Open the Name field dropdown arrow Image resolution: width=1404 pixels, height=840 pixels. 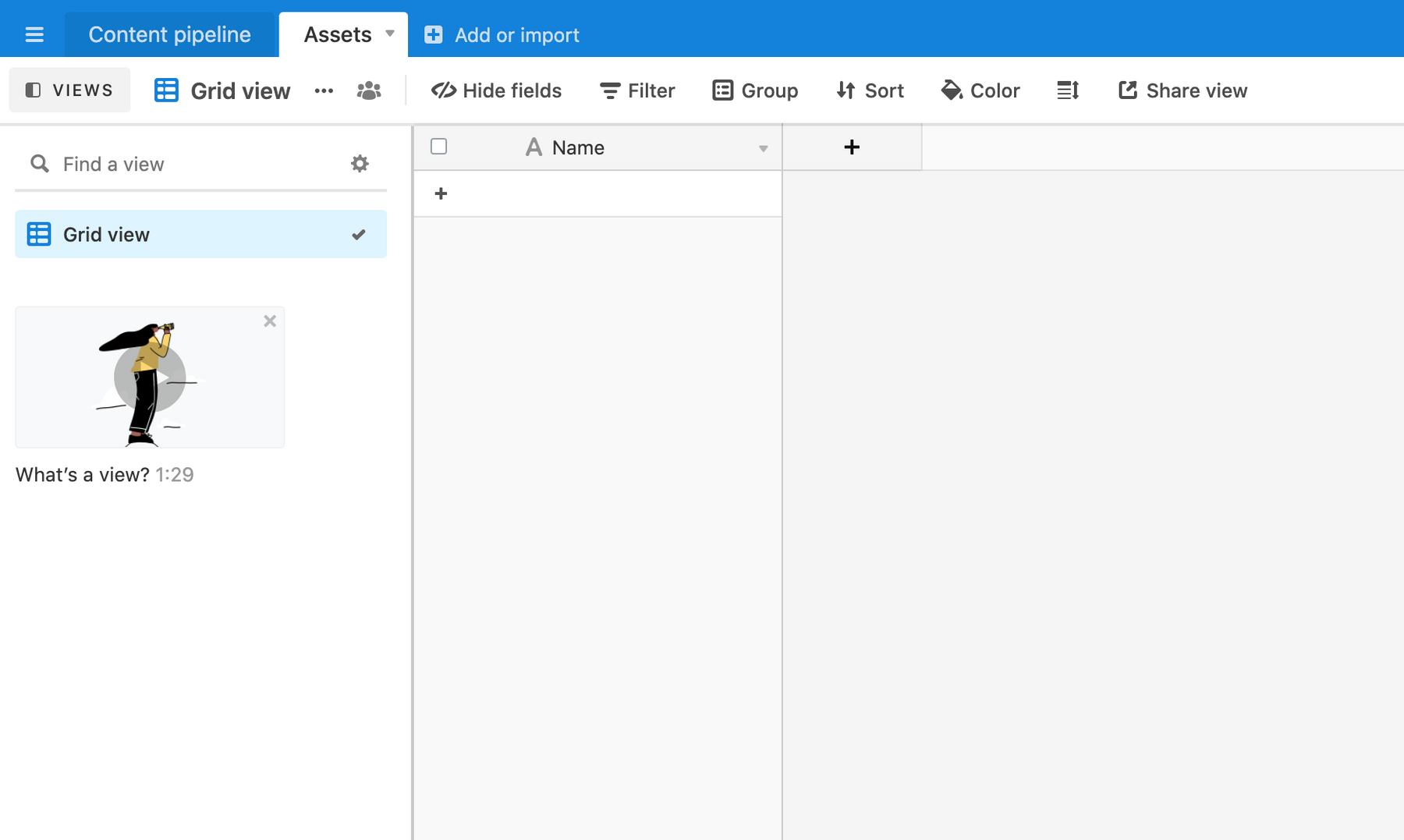coord(763,148)
